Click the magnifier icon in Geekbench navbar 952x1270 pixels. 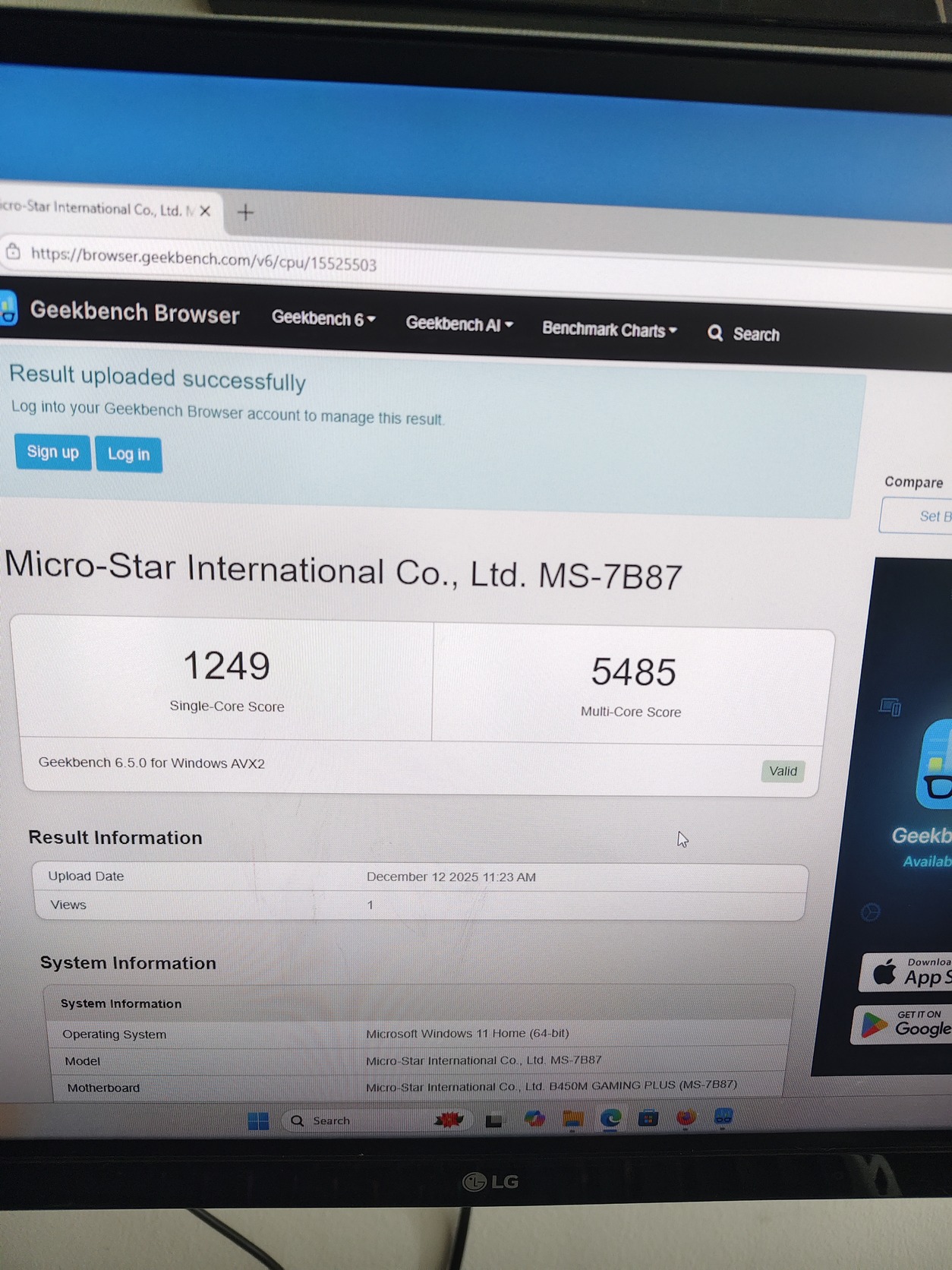coord(715,333)
